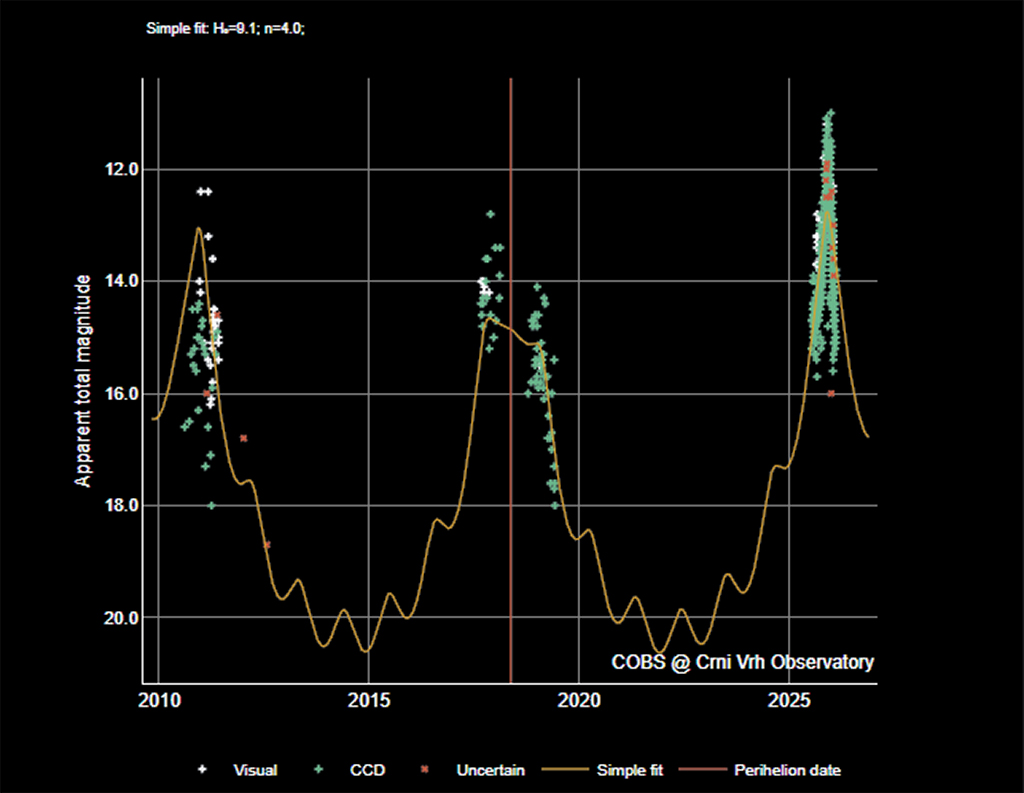
Task: Toggle the Perihelion date legend label
Action: (x=787, y=770)
